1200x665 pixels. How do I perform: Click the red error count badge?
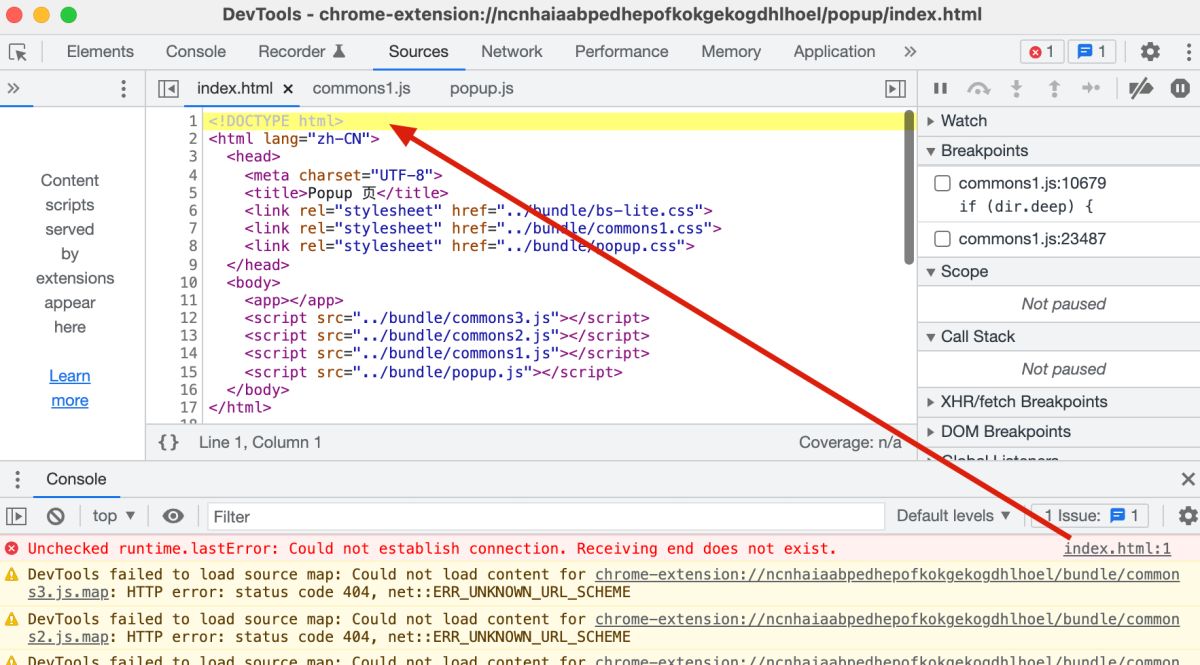pos(1041,52)
